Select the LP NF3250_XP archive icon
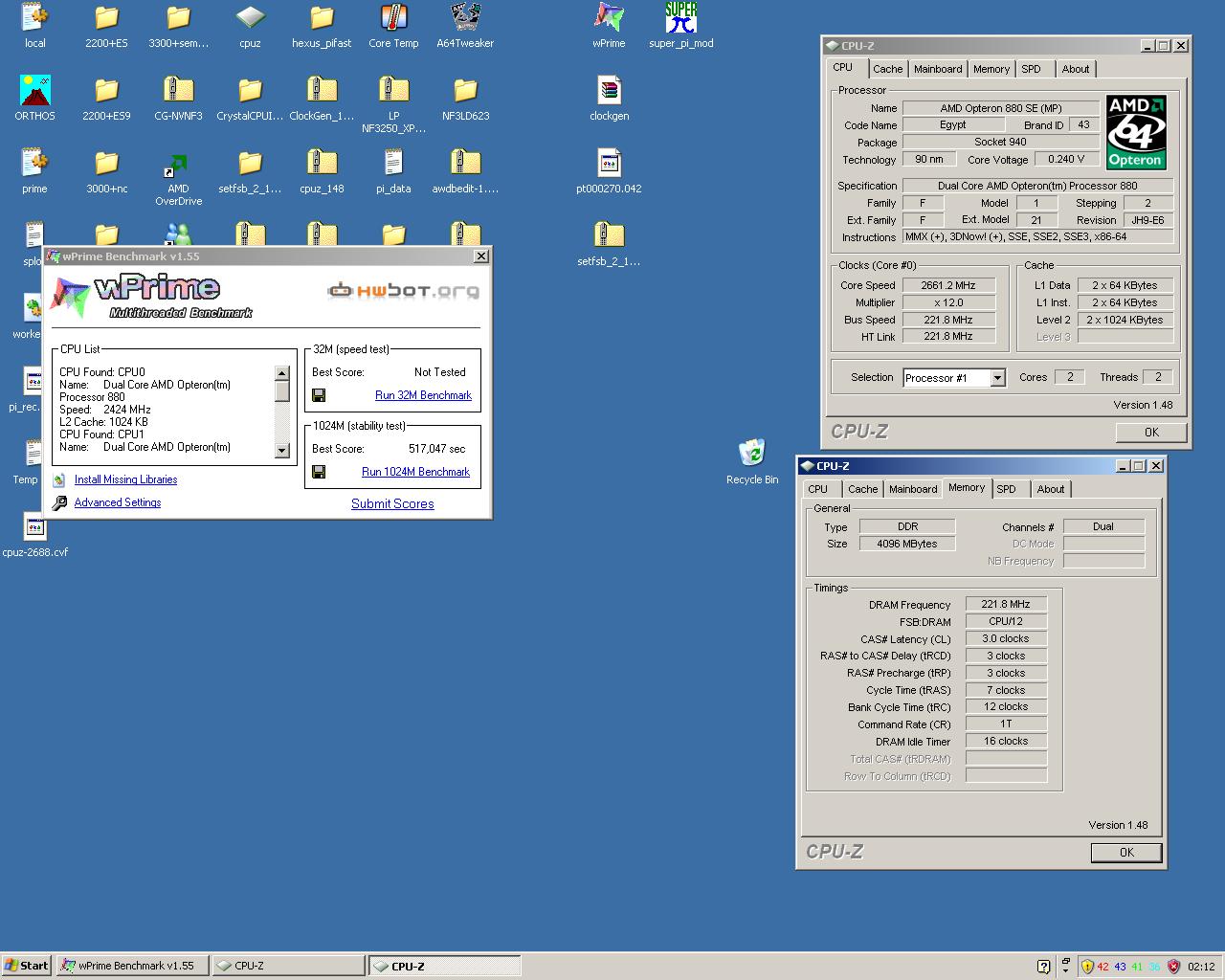 click(393, 104)
